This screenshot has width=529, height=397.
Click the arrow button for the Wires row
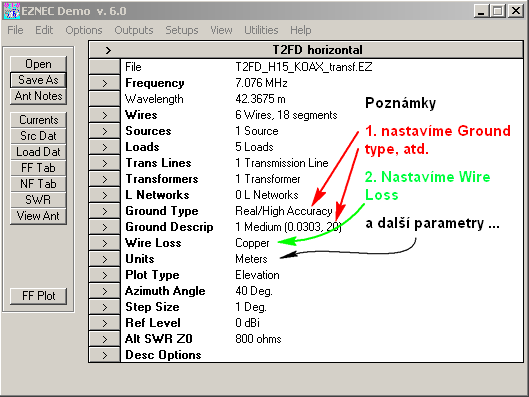[105, 115]
